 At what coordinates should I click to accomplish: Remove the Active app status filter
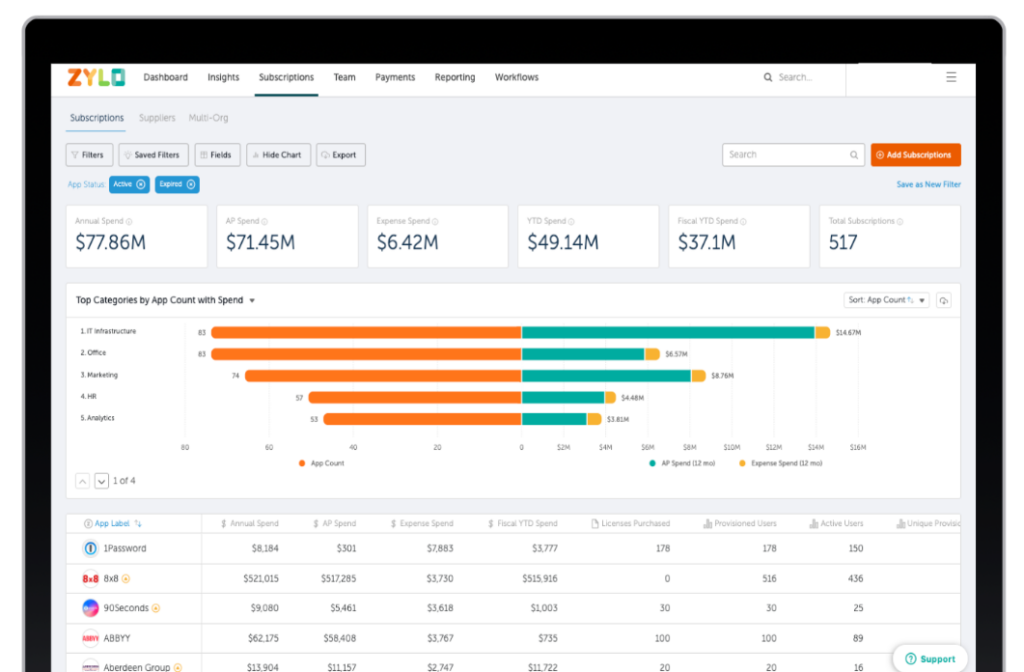point(139,185)
